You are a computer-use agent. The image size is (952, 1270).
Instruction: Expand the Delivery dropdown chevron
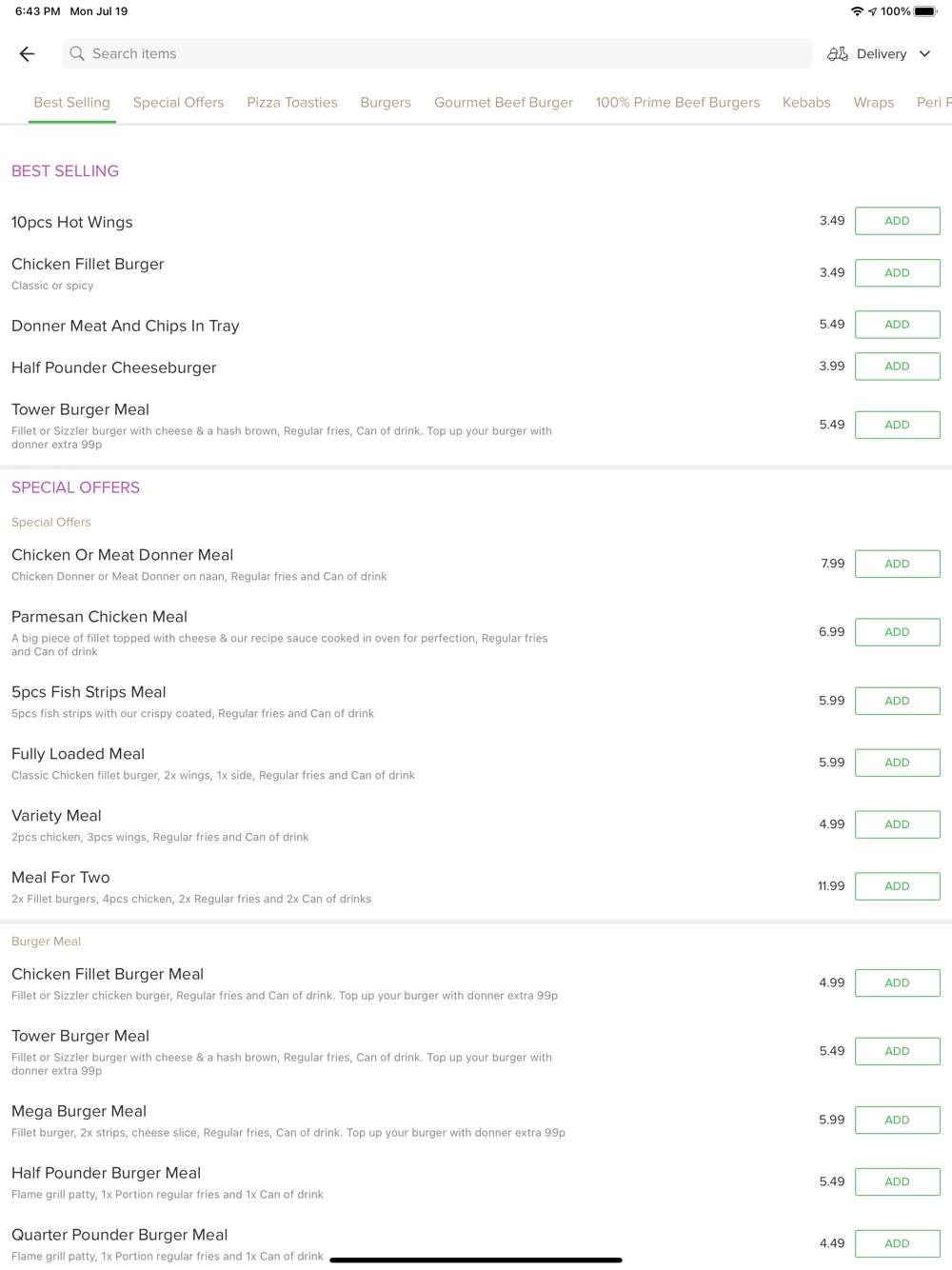pos(924,54)
